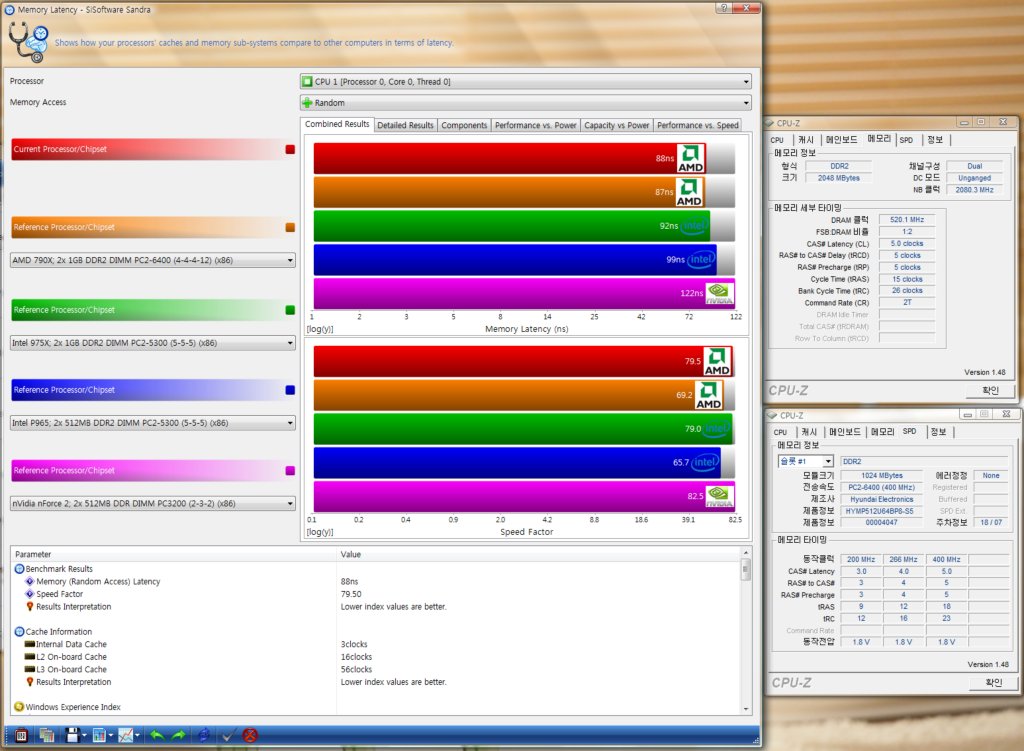1024x751 pixels.
Task: Toggle the red Current Processor color box
Action: point(290,150)
